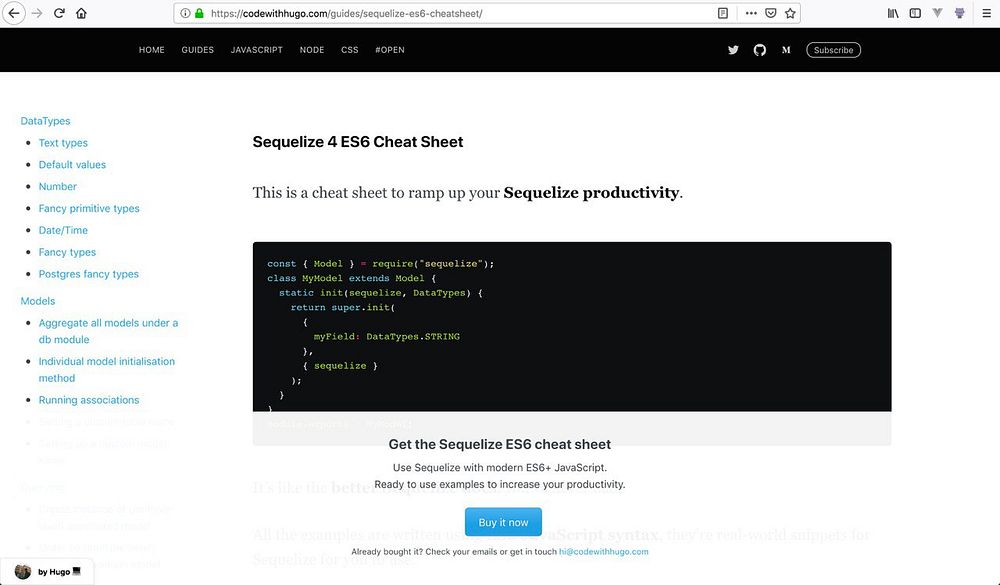Viewport: 1000px width, 585px height.
Task: Open the GUIDES nav item
Action: [197, 50]
